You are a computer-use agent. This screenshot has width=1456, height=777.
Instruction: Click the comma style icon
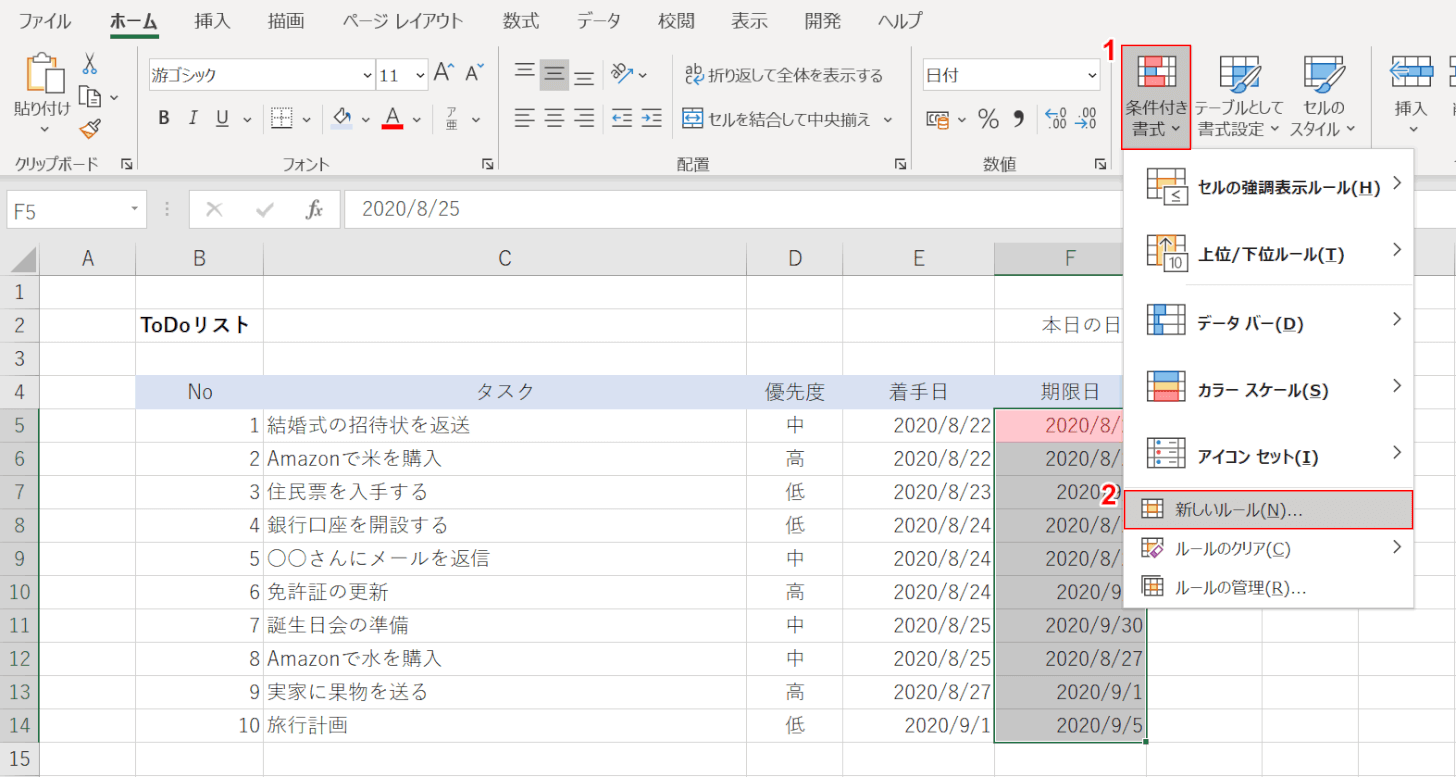(x=1019, y=120)
